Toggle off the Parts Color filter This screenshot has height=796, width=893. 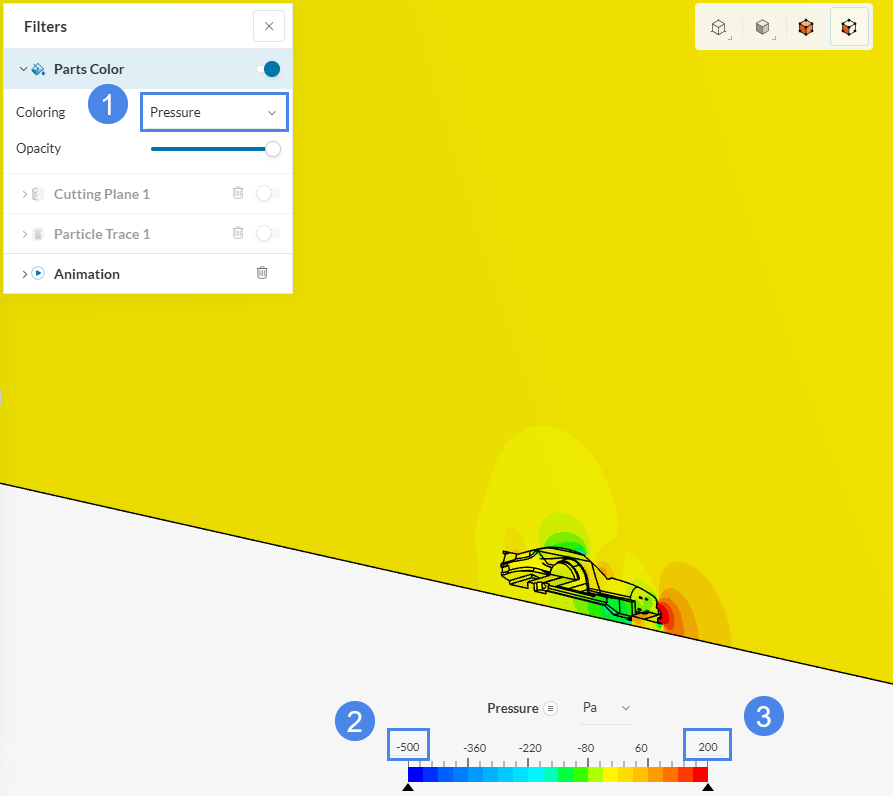click(268, 69)
